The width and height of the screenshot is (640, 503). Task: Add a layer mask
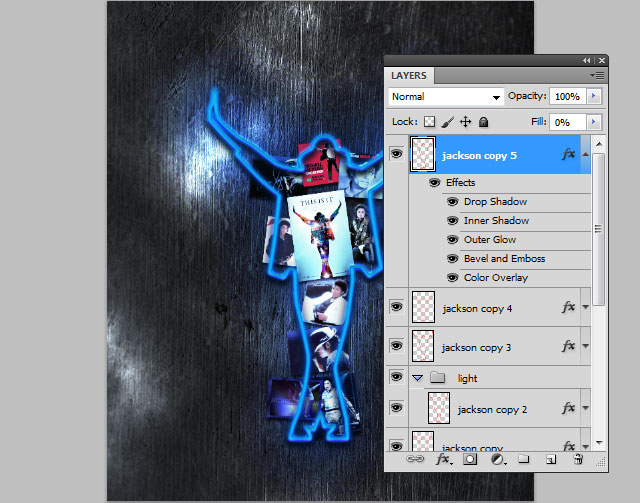click(x=470, y=459)
